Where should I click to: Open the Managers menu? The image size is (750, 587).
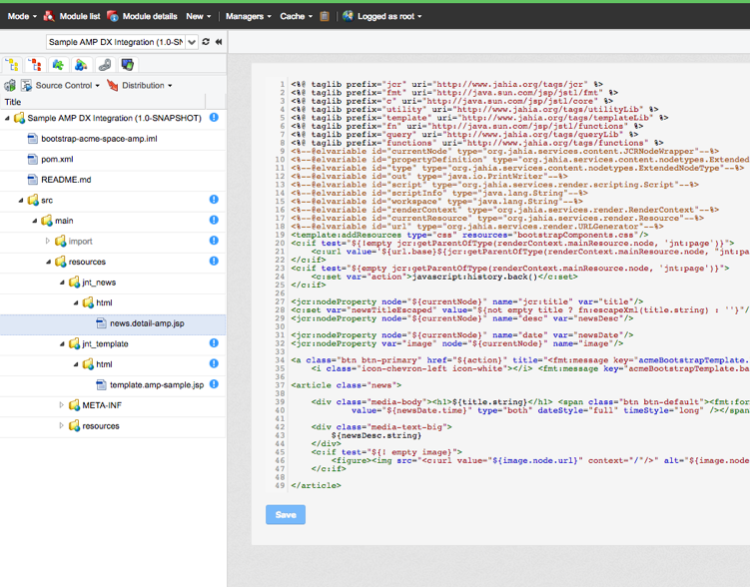(248, 16)
